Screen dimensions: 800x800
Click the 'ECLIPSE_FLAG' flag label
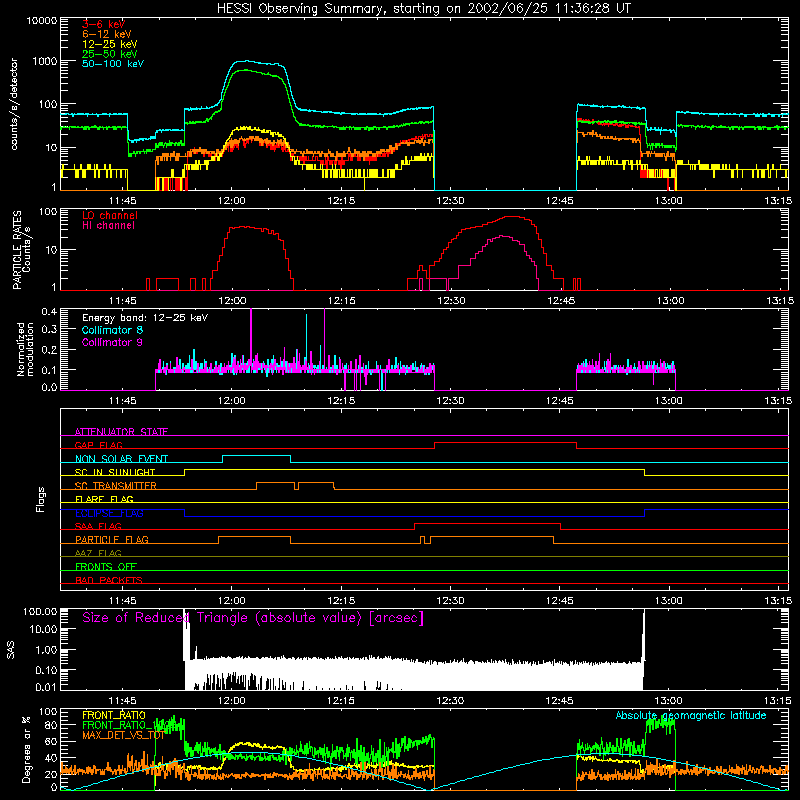tap(109, 513)
